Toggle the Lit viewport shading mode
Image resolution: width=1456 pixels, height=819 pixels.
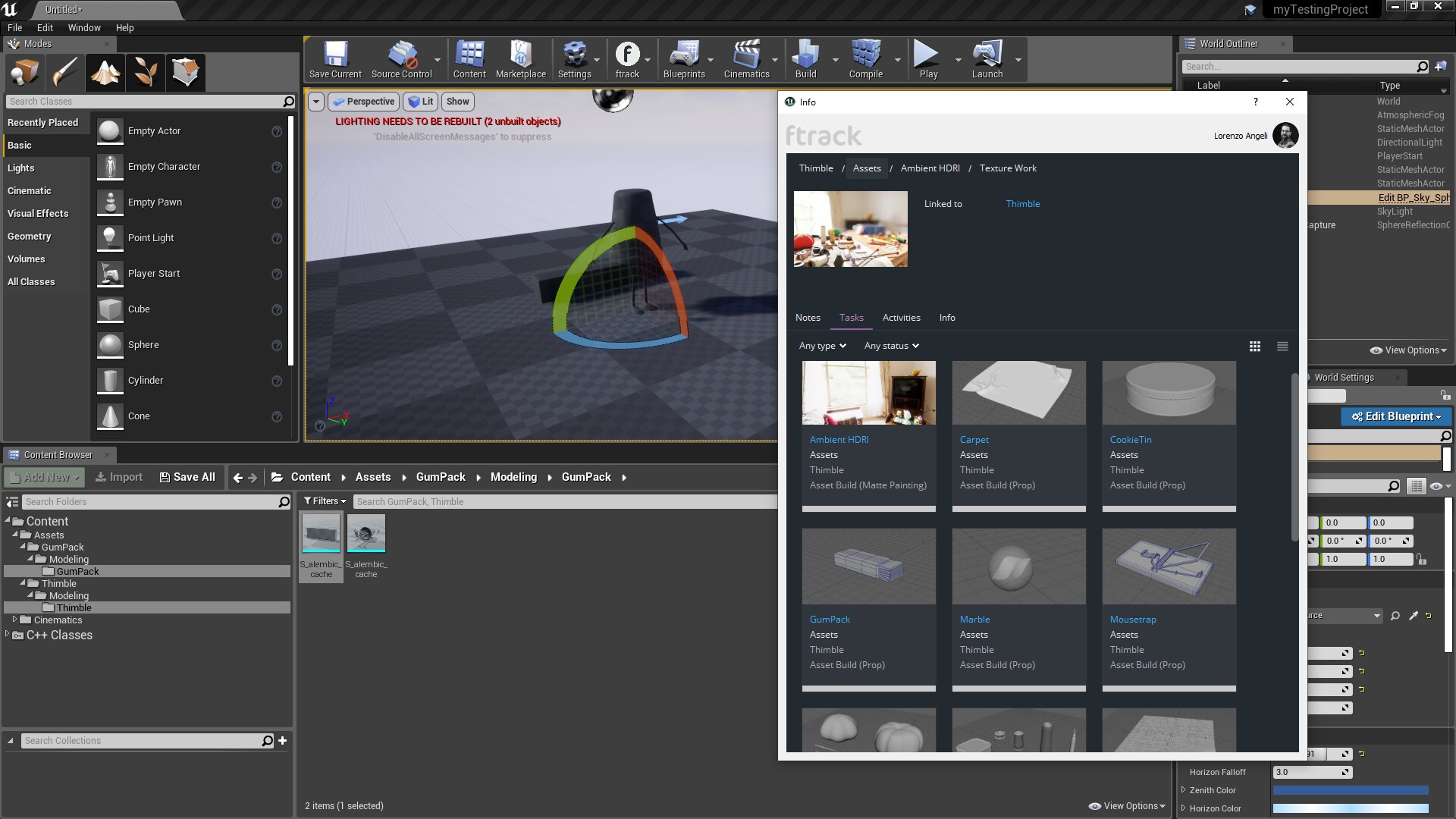coord(421,101)
